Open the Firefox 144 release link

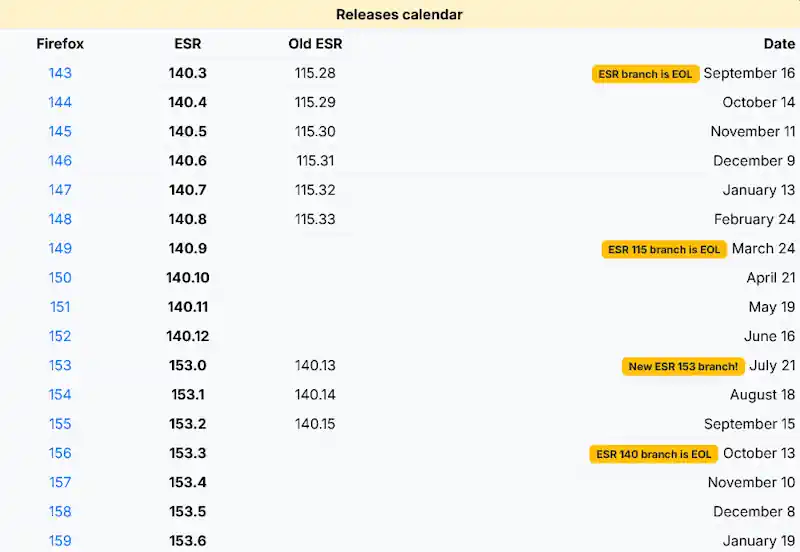(60, 102)
